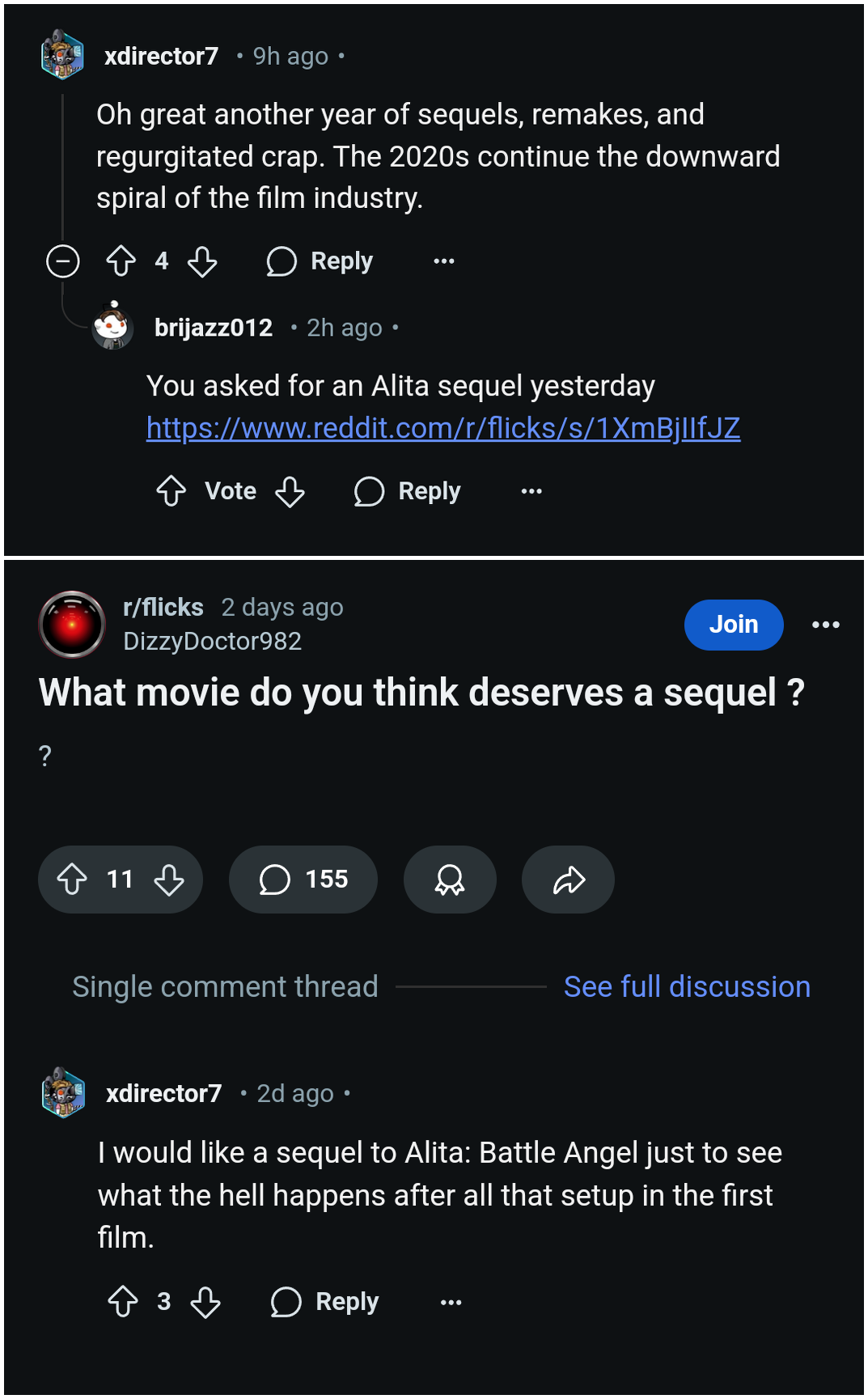
Task: Collapse xdirector7's top comment thread
Action: pos(63,261)
